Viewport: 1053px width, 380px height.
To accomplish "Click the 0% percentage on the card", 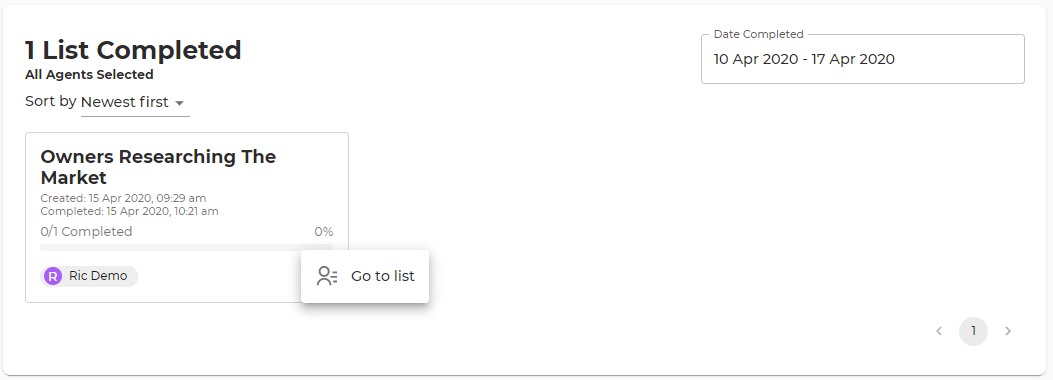I will click(324, 232).
